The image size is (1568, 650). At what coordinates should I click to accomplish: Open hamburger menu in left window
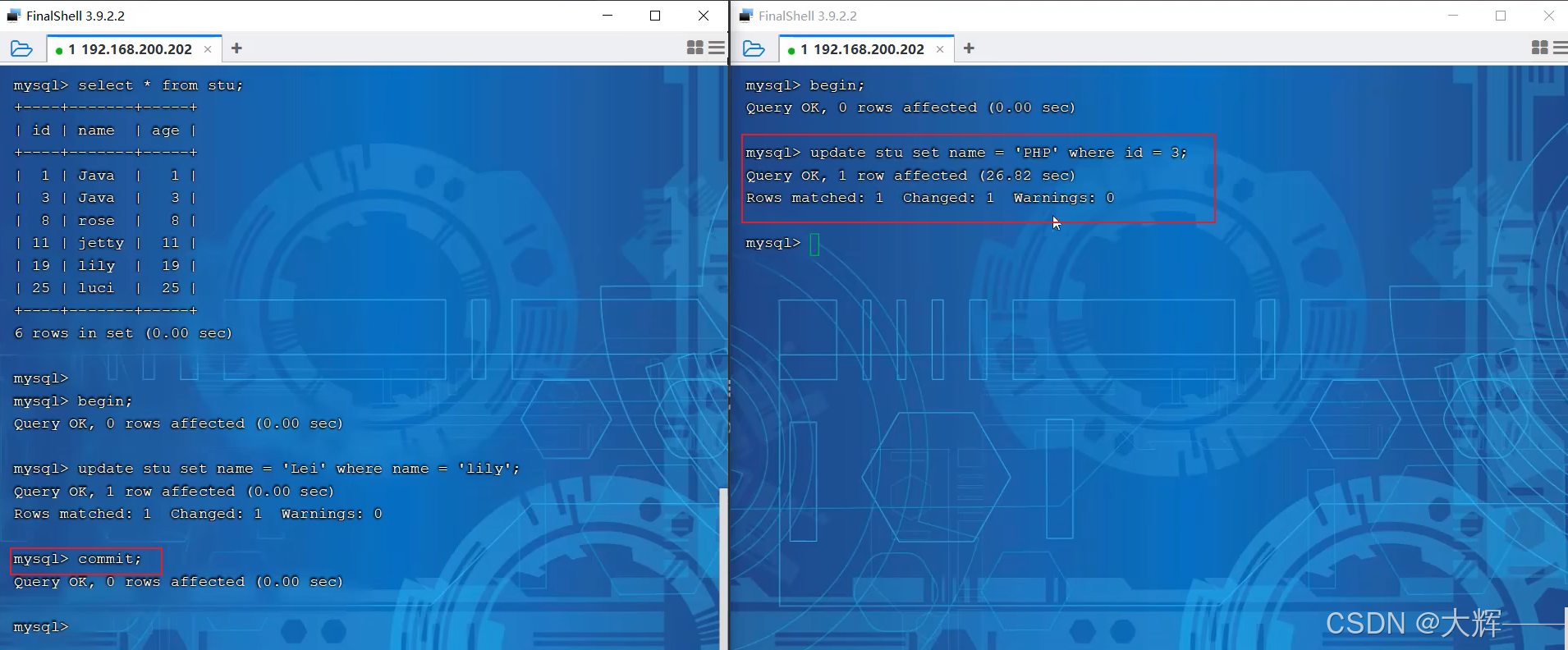(x=717, y=48)
